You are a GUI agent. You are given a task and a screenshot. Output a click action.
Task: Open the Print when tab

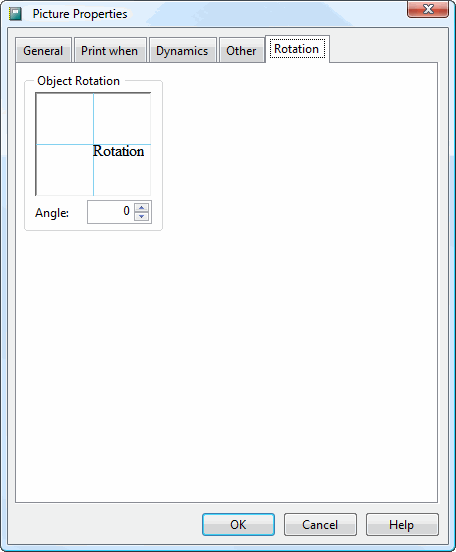110,50
